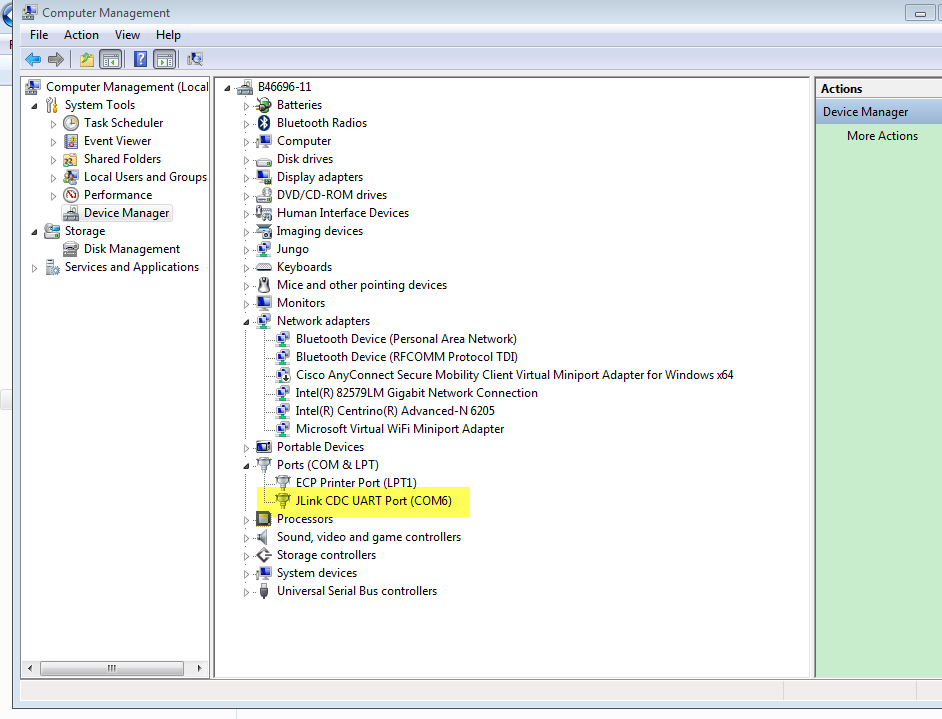Collapse the Network adapters category

click(246, 323)
